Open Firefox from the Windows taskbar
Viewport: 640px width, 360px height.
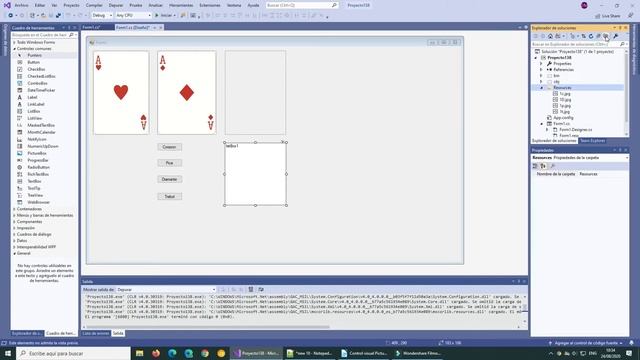coord(156,353)
